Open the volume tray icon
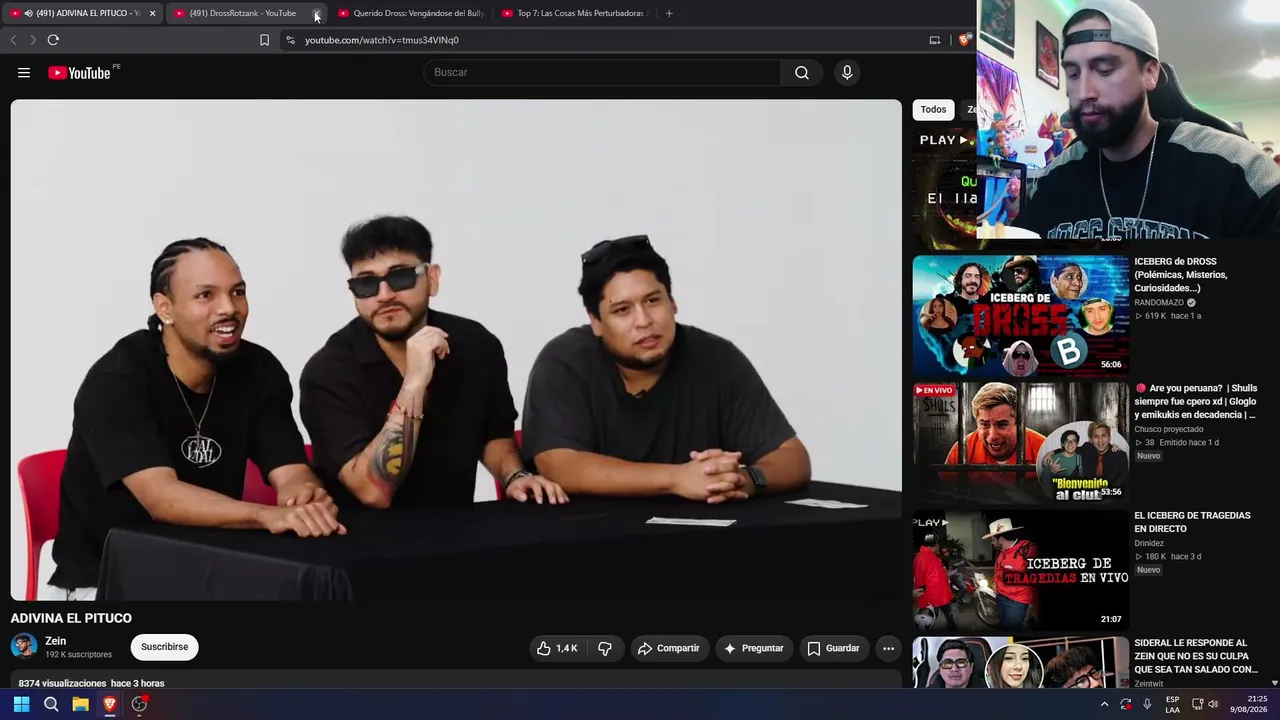 click(1213, 704)
